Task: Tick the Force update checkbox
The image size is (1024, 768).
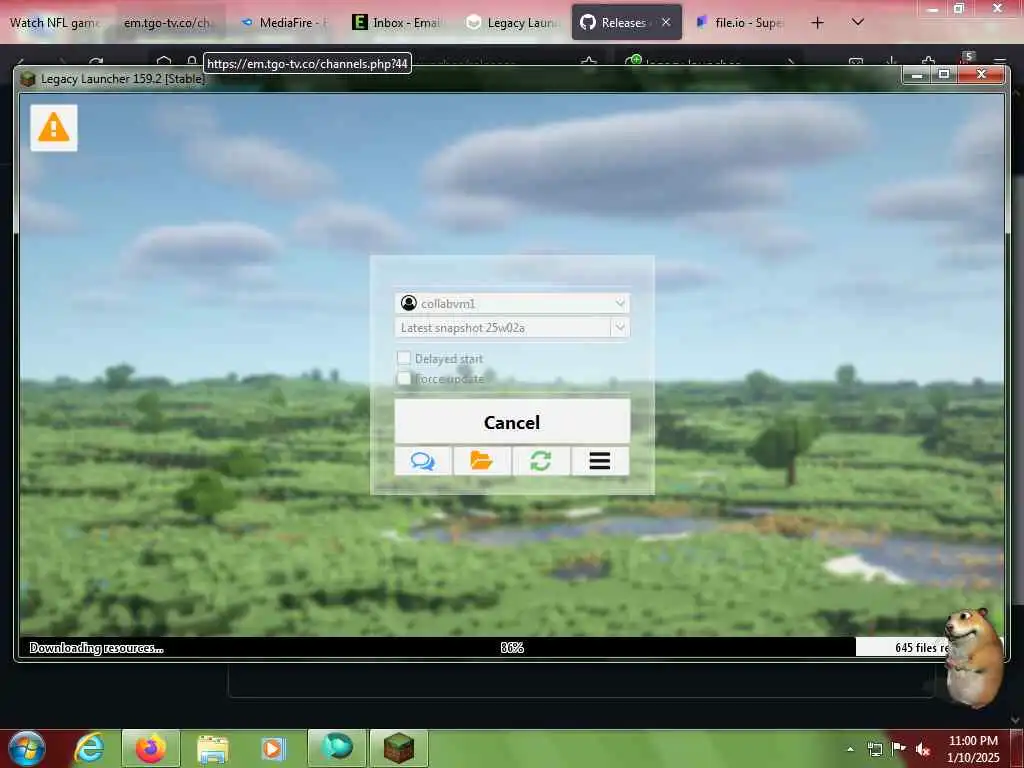Action: 404,378
